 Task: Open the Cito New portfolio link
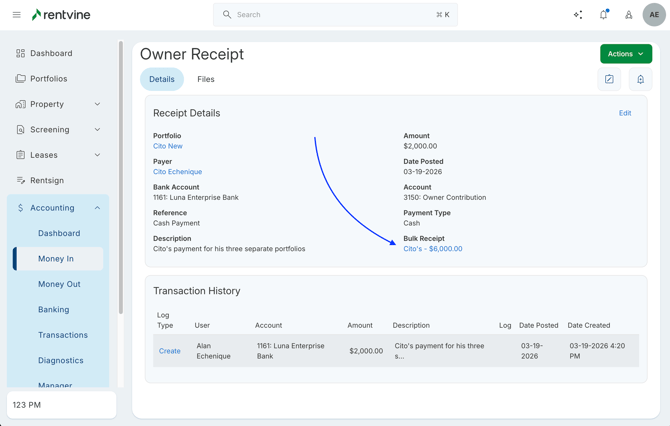coord(168,146)
